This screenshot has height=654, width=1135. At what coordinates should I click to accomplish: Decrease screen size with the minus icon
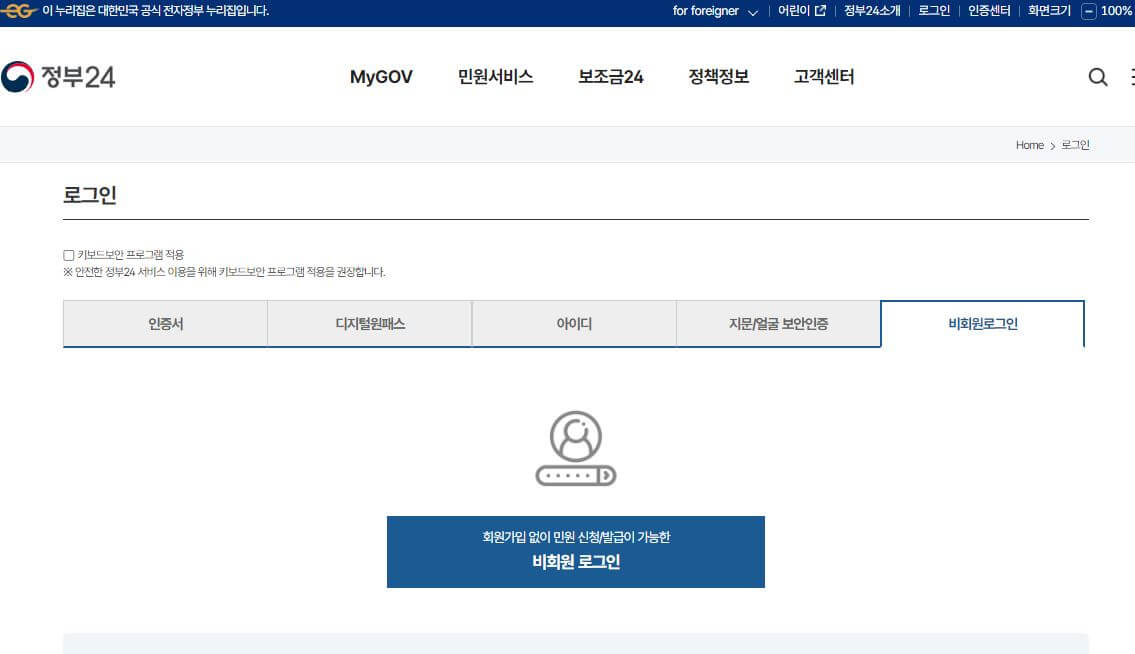click(1090, 11)
